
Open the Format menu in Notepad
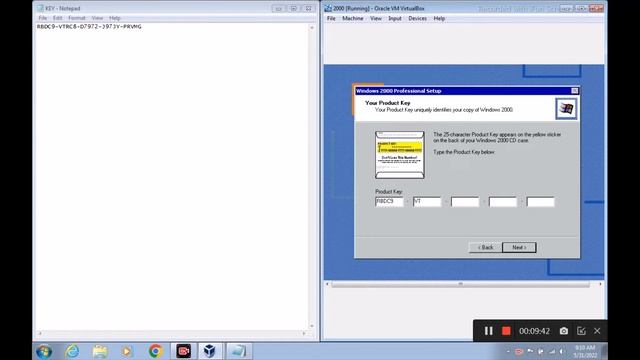[x=77, y=18]
